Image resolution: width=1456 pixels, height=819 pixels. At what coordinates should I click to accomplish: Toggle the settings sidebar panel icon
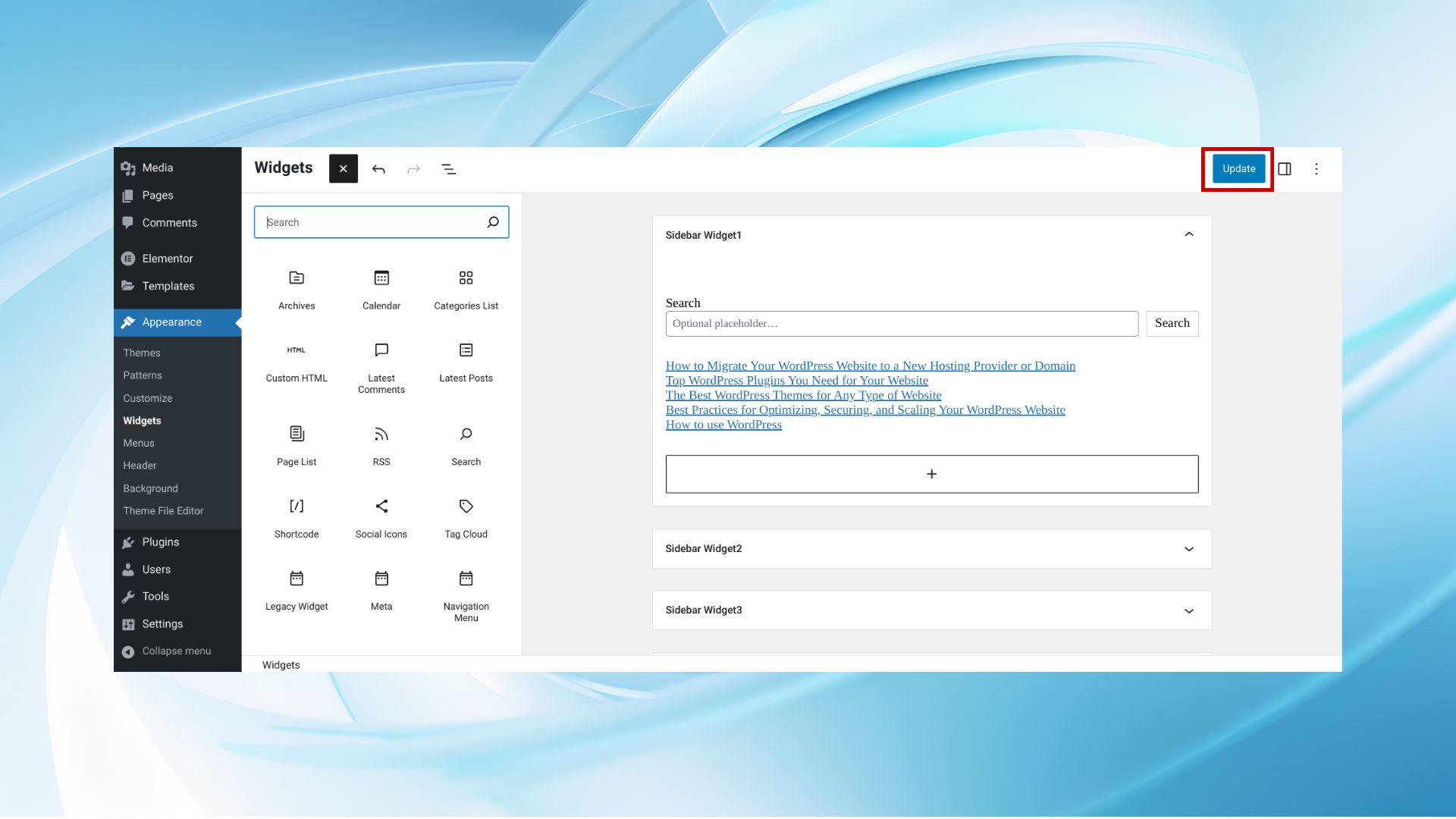coord(1285,169)
